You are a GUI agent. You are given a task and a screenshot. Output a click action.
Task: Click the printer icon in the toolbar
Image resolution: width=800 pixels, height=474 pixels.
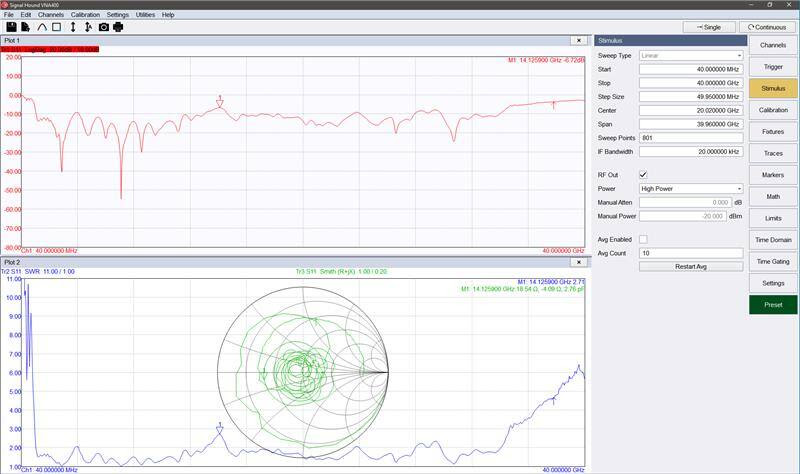click(x=118, y=27)
